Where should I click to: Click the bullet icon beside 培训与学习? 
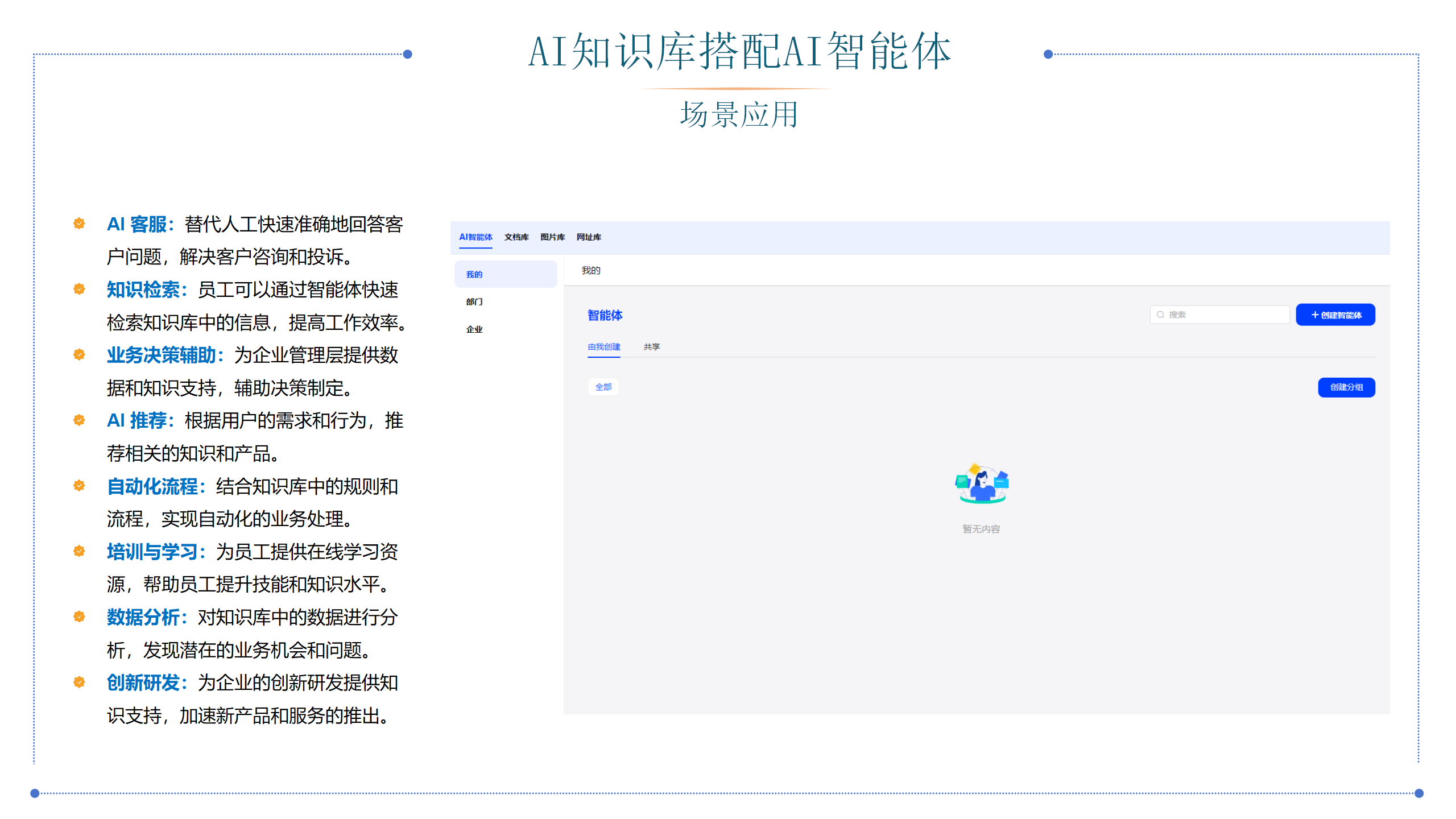(79, 551)
